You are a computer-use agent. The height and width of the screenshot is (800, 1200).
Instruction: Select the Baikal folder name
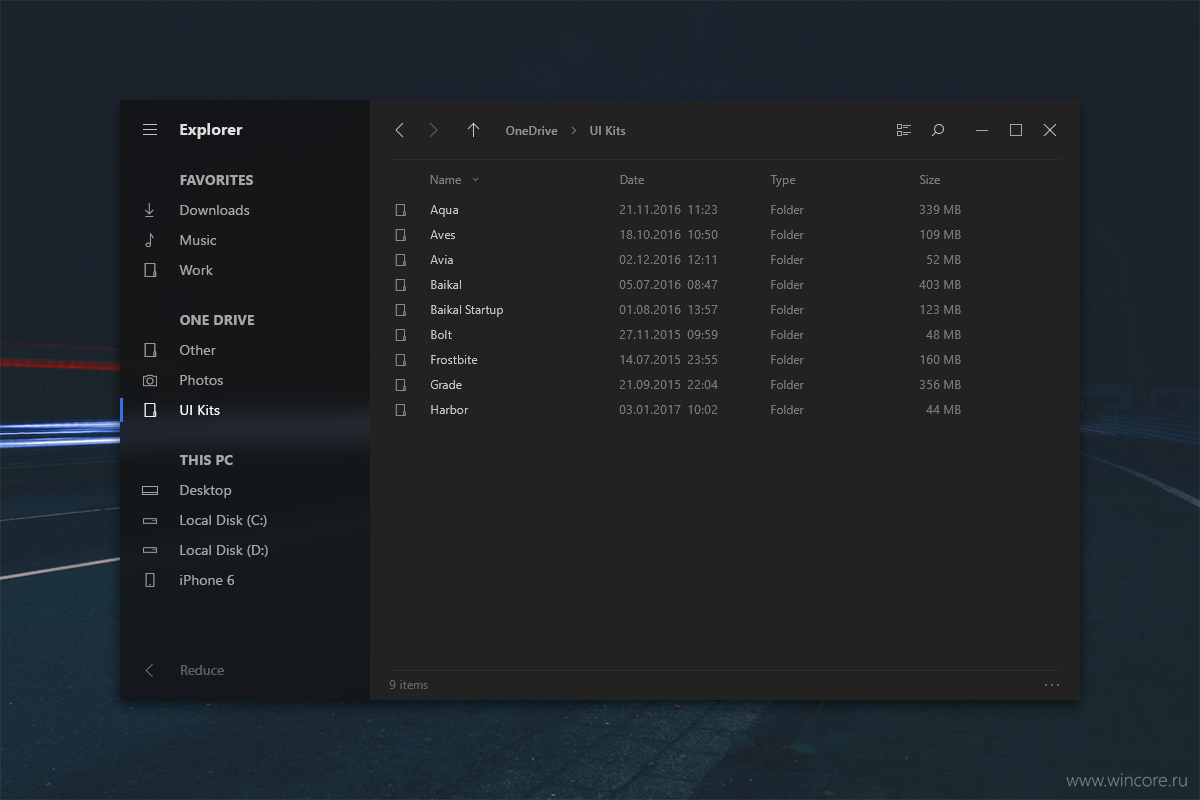click(446, 285)
